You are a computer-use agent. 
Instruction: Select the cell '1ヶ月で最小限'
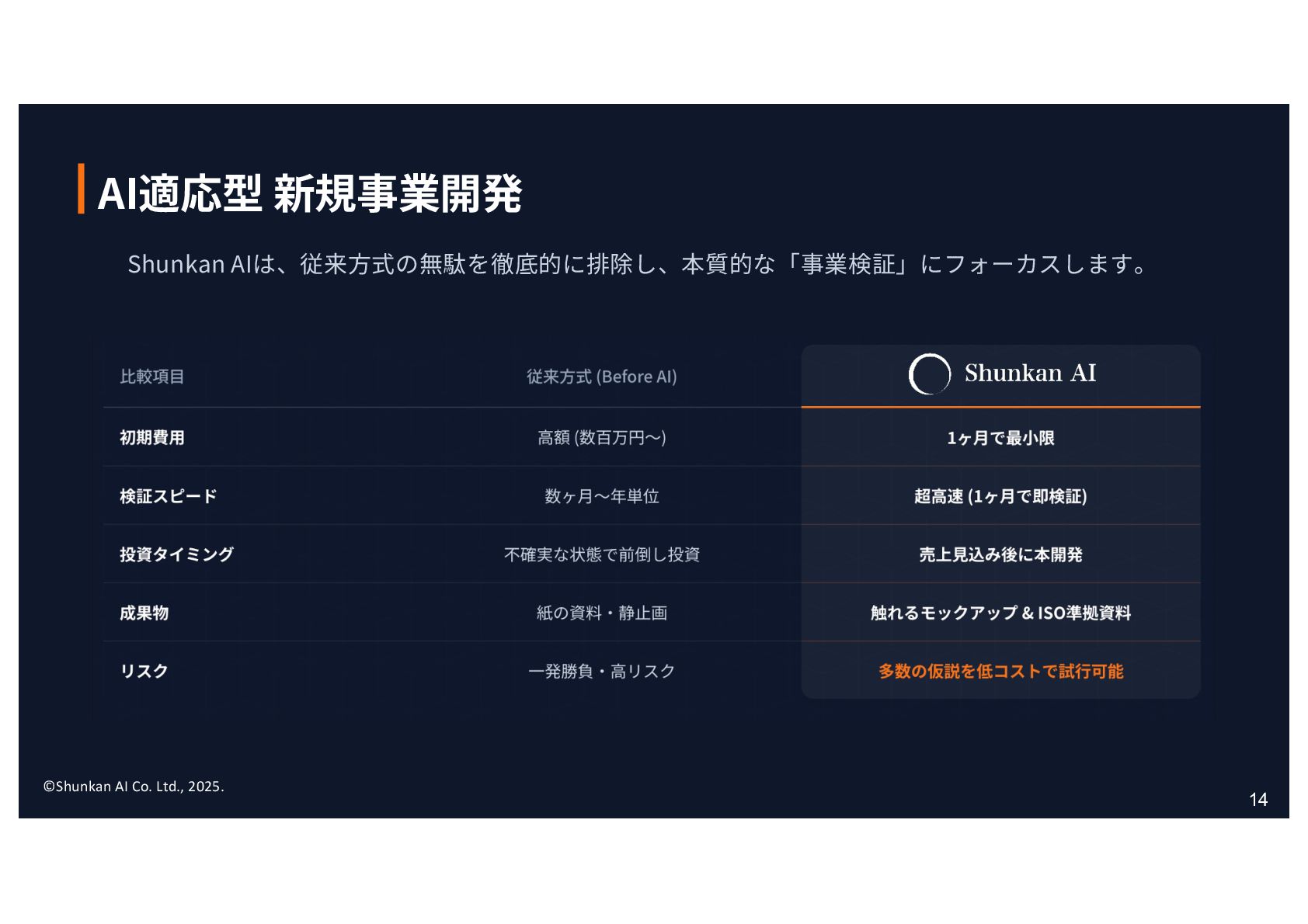pos(1000,438)
